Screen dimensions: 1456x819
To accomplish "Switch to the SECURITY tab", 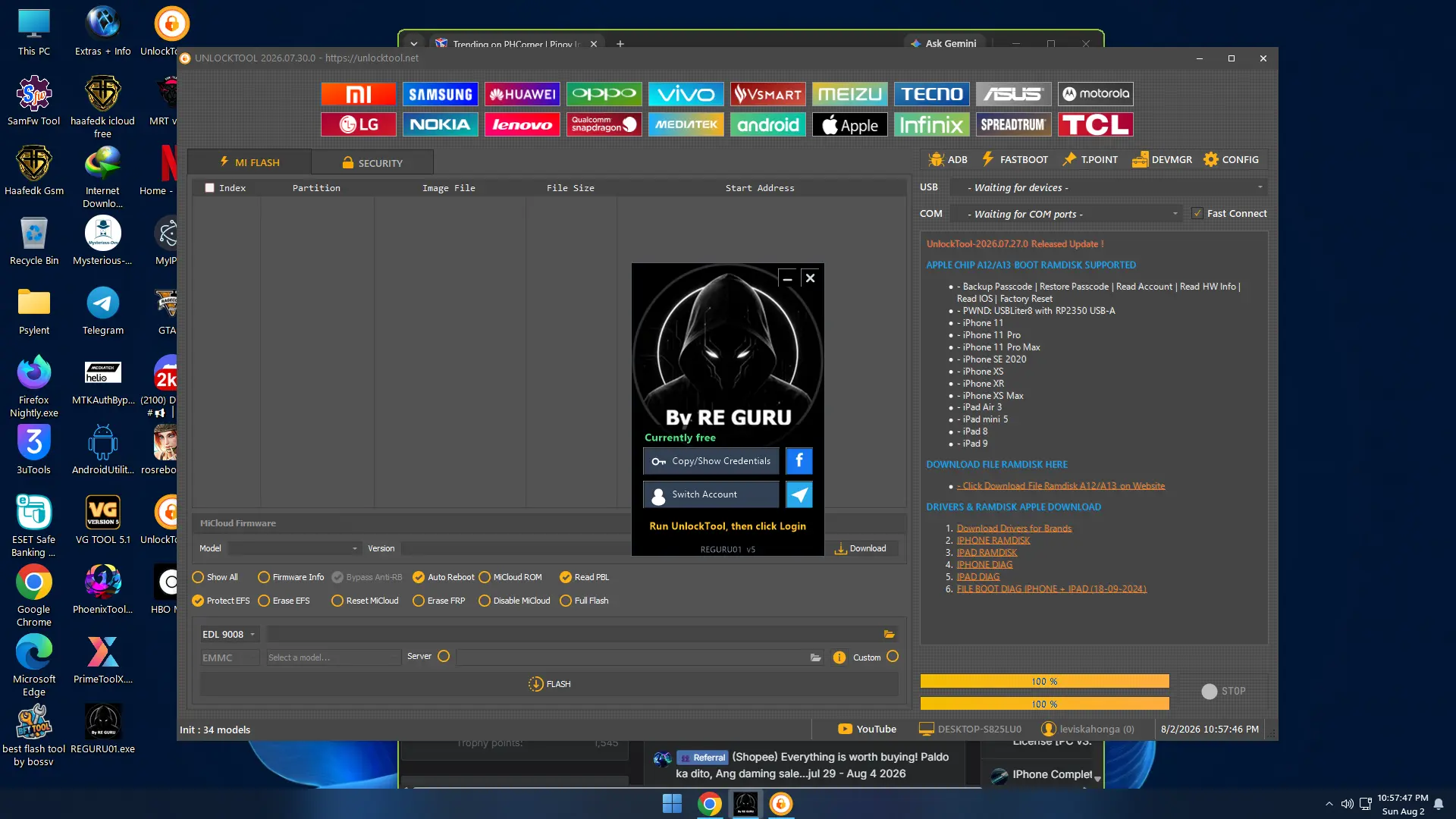I will point(372,163).
